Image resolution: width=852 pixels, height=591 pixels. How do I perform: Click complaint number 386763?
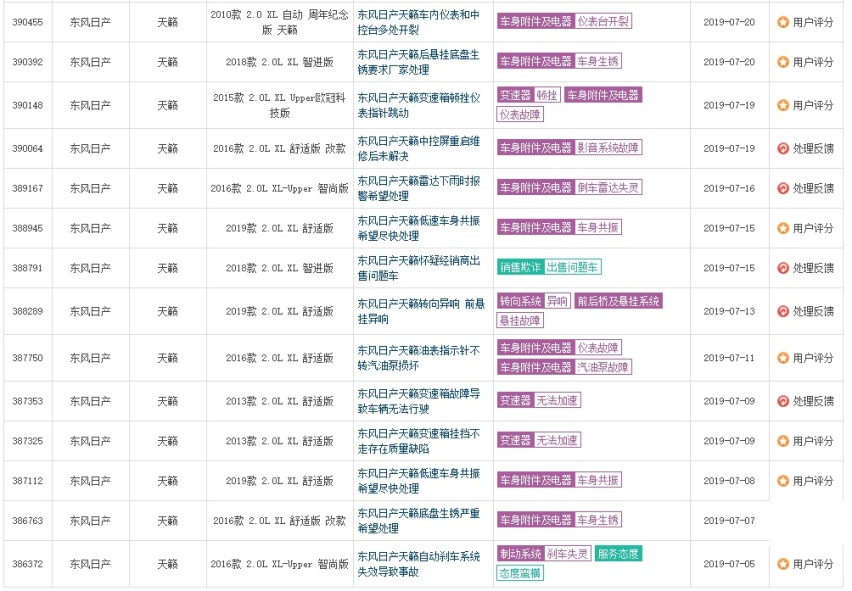coord(28,520)
